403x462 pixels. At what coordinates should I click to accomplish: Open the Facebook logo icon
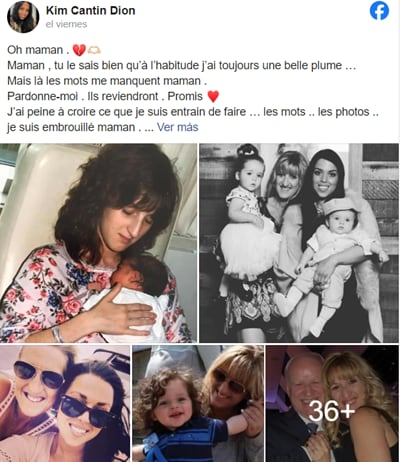click(x=379, y=11)
